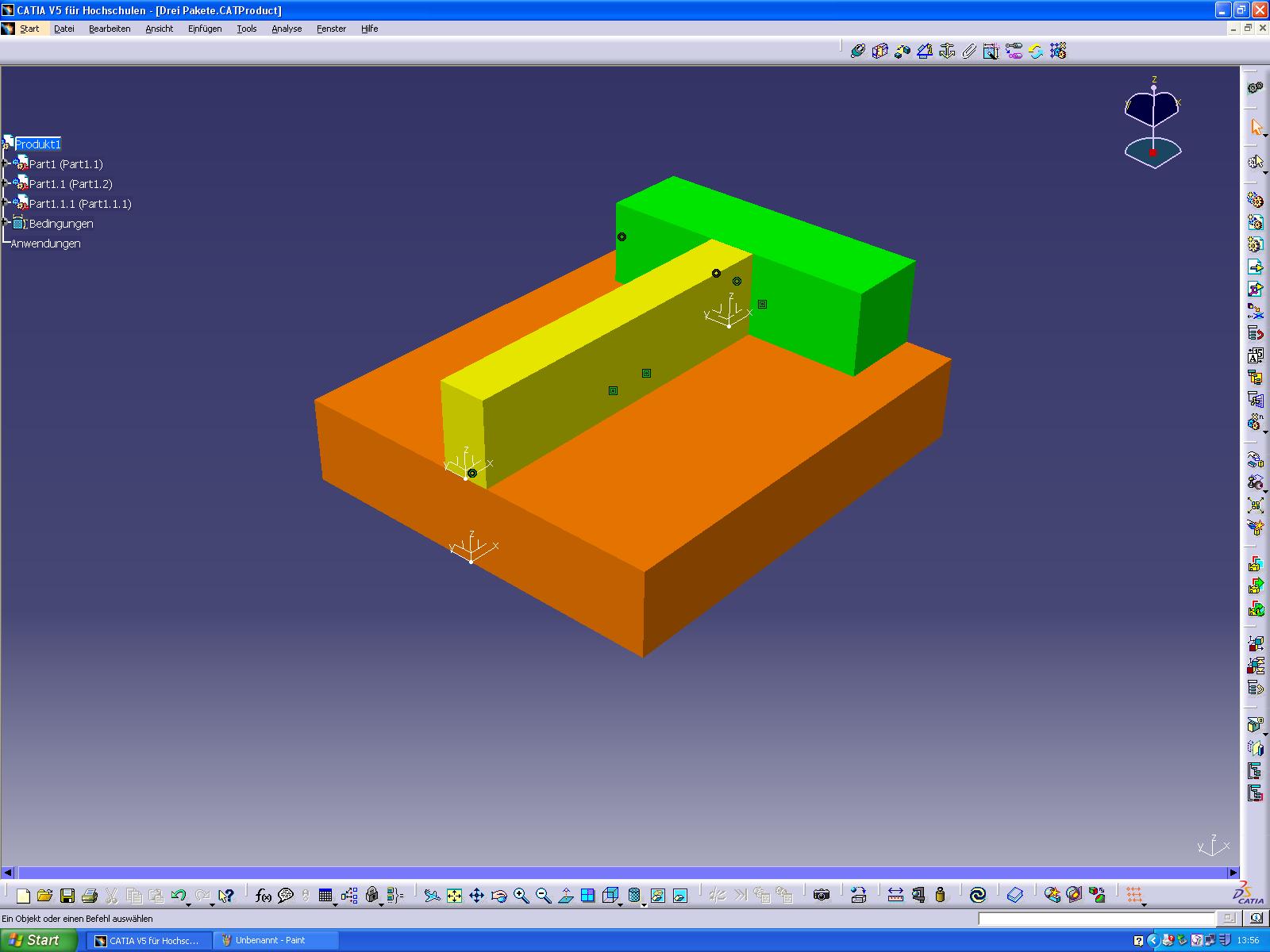Click the Windows Start button
The height and width of the screenshot is (952, 1270).
[39, 940]
